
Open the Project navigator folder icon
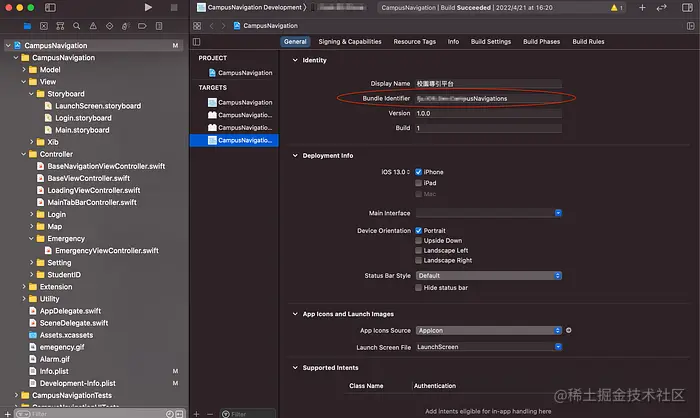pyautogui.click(x=27, y=26)
